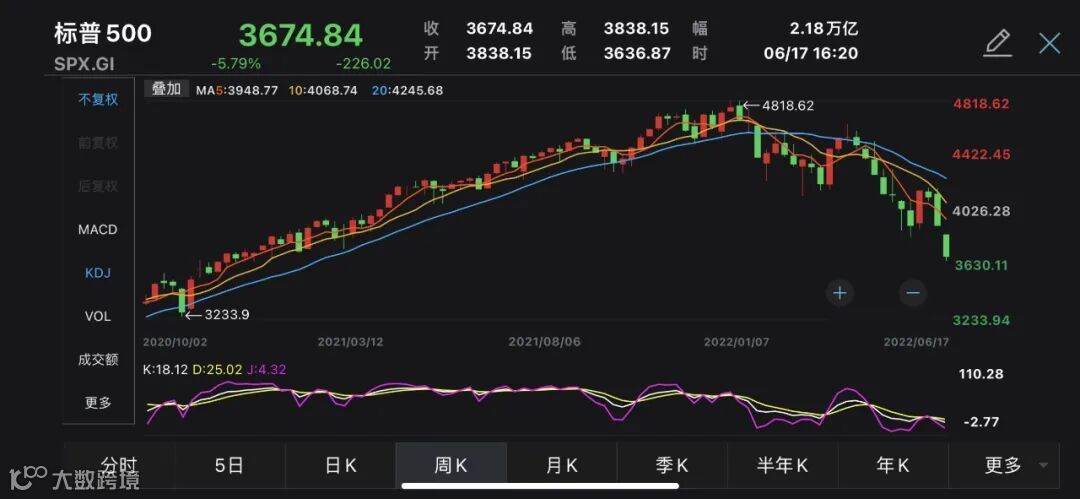Tap the large price 3674.84

pyautogui.click(x=300, y=35)
